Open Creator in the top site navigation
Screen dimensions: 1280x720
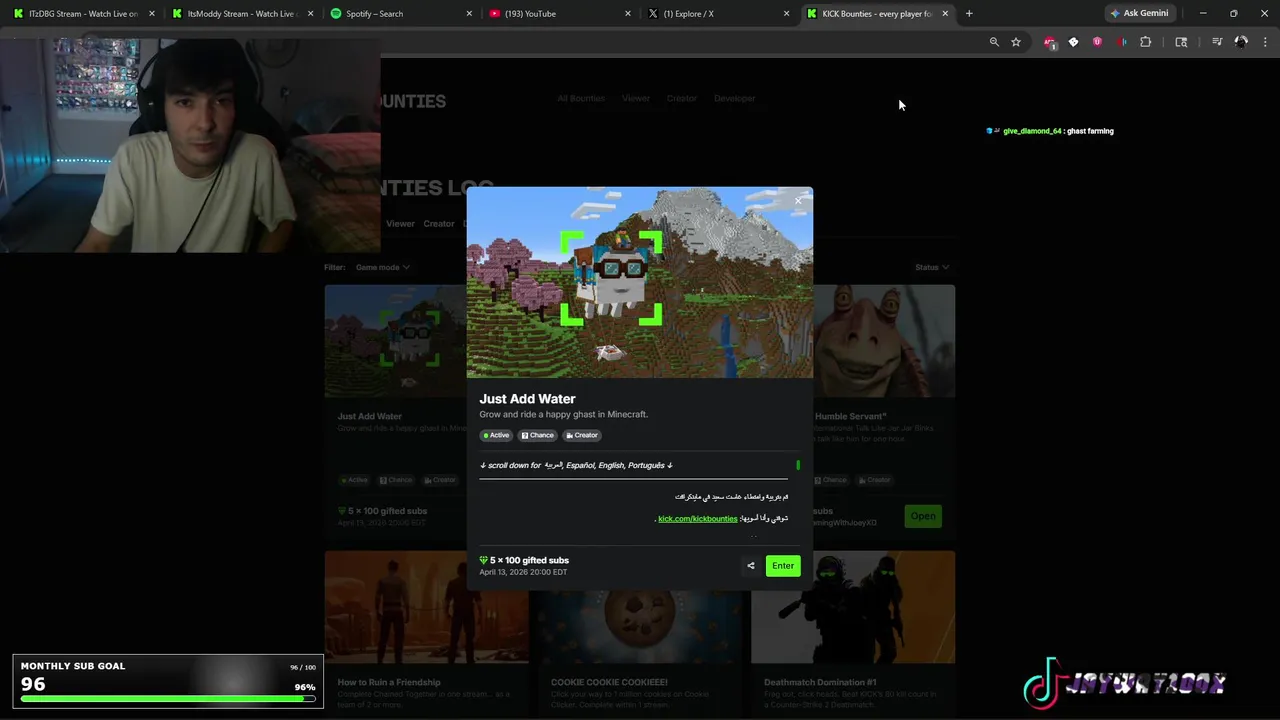tap(682, 98)
